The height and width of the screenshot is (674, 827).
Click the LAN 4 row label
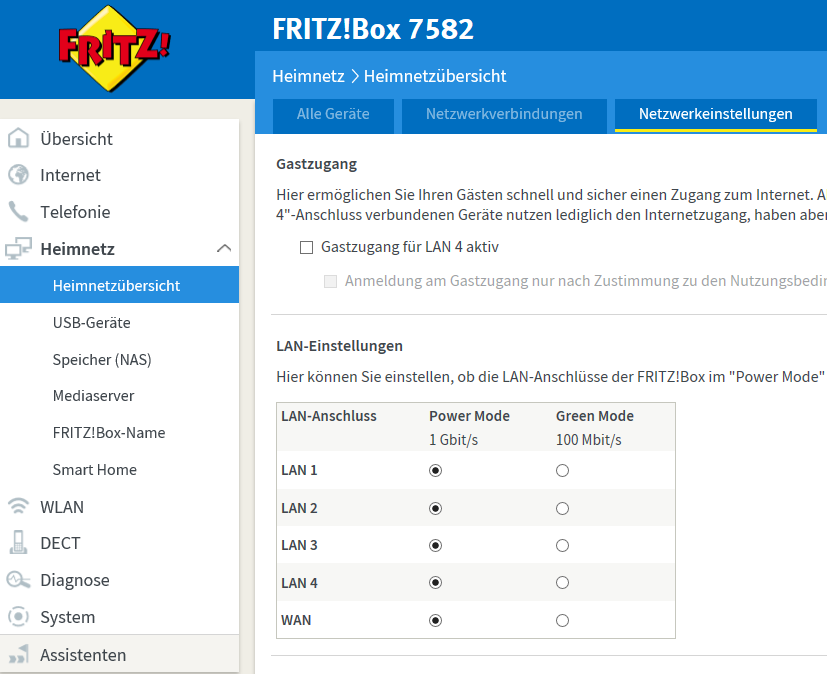[299, 583]
